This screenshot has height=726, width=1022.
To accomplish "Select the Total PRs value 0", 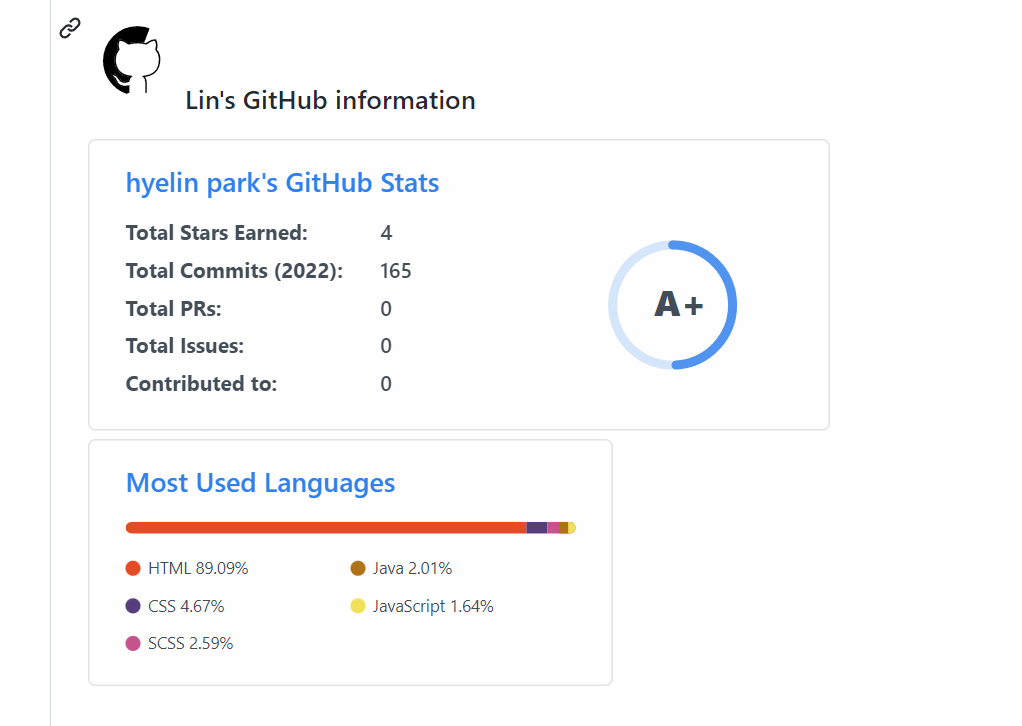I will click(x=386, y=308).
